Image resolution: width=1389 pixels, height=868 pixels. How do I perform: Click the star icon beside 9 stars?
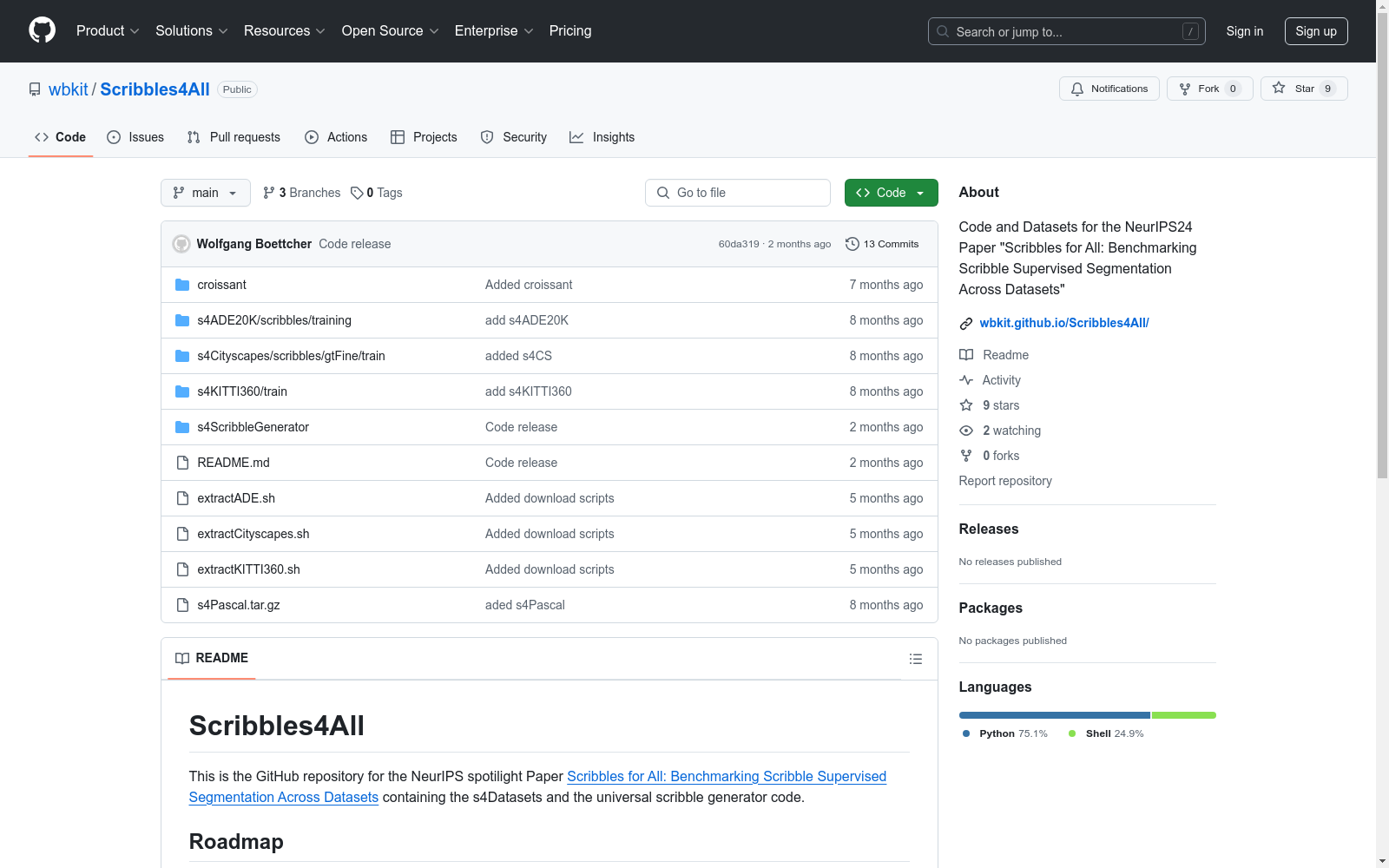[x=966, y=405]
